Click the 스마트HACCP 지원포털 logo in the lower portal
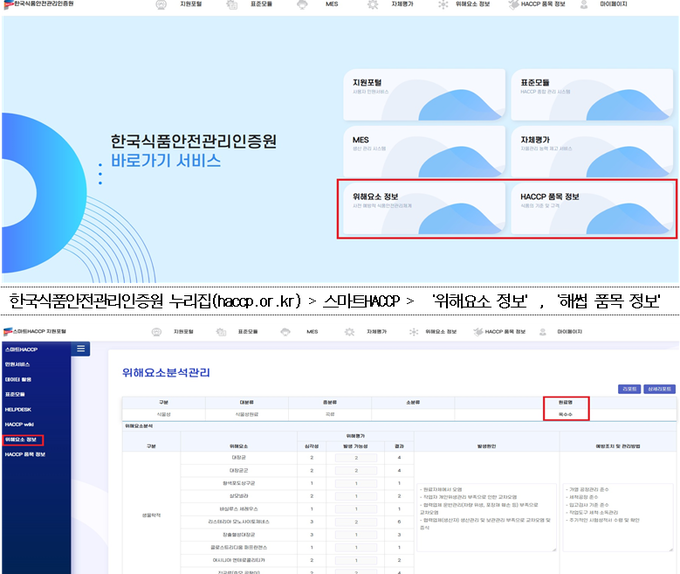The height and width of the screenshot is (574, 680). pos(35,331)
